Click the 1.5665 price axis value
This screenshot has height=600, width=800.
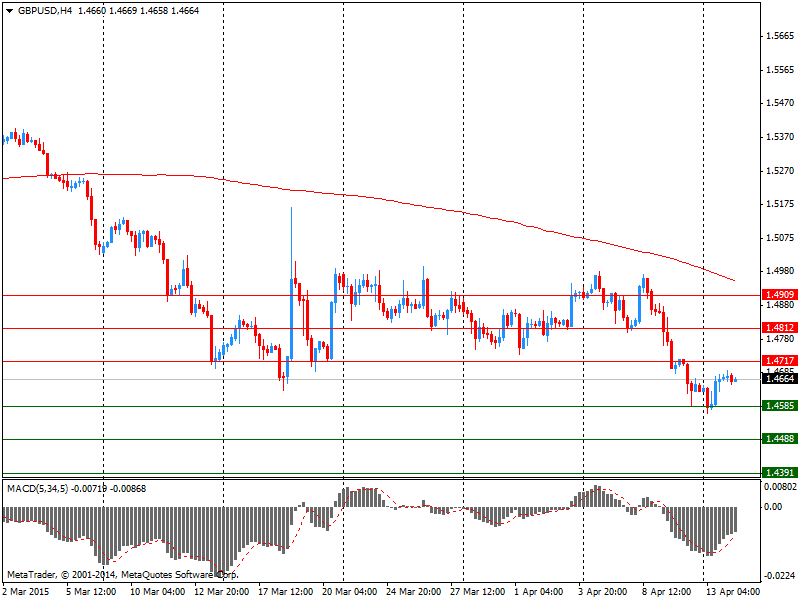(x=780, y=36)
